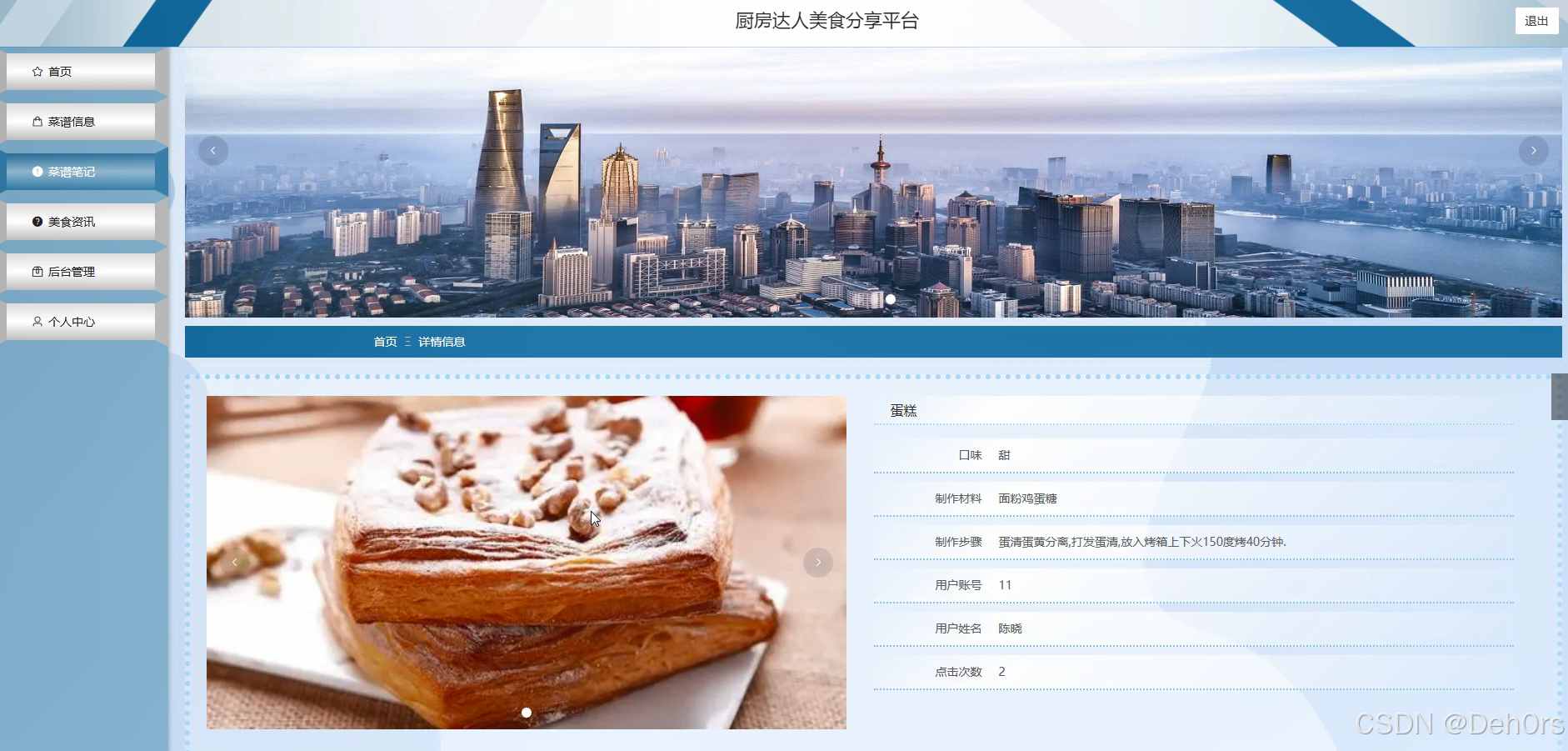Click the cake photo image
This screenshot has height=751, width=1568.
pyautogui.click(x=527, y=563)
